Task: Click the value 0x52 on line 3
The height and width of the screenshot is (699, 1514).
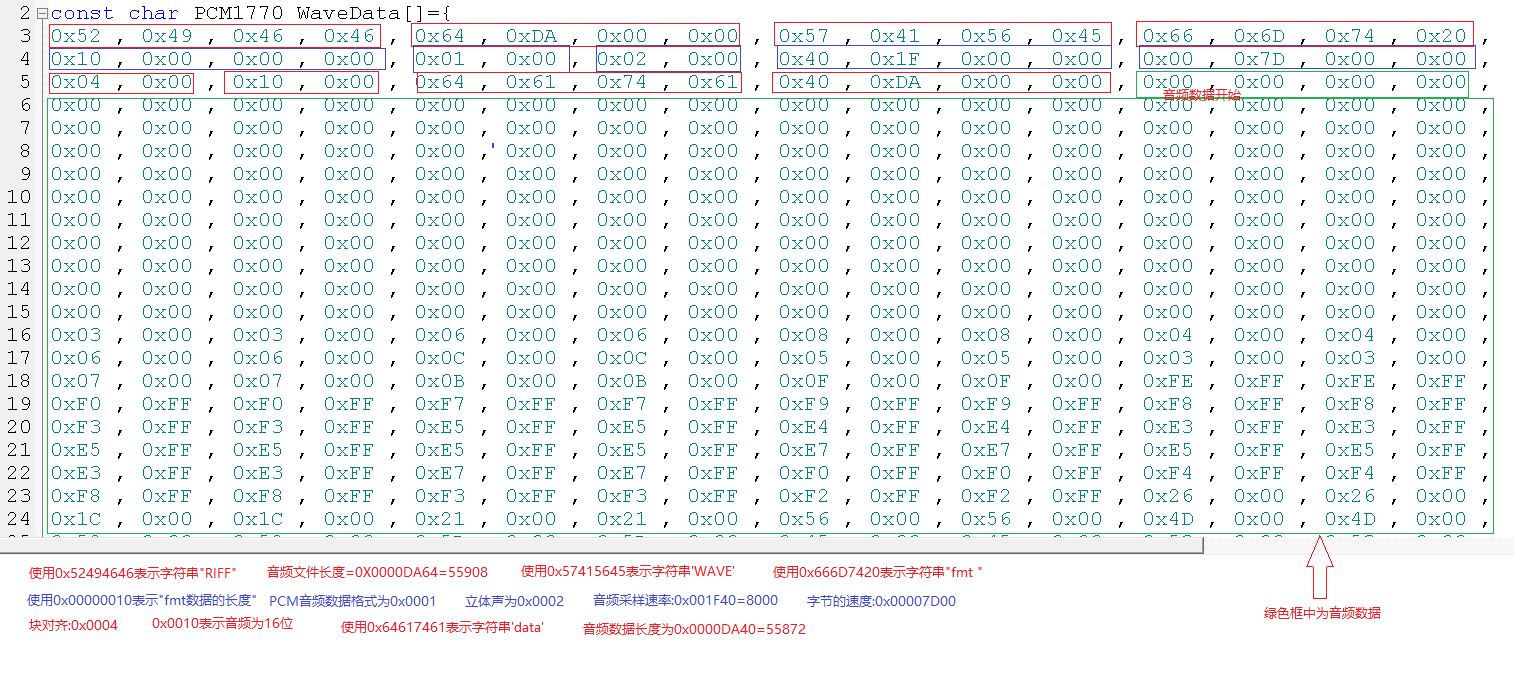Action: pos(76,36)
